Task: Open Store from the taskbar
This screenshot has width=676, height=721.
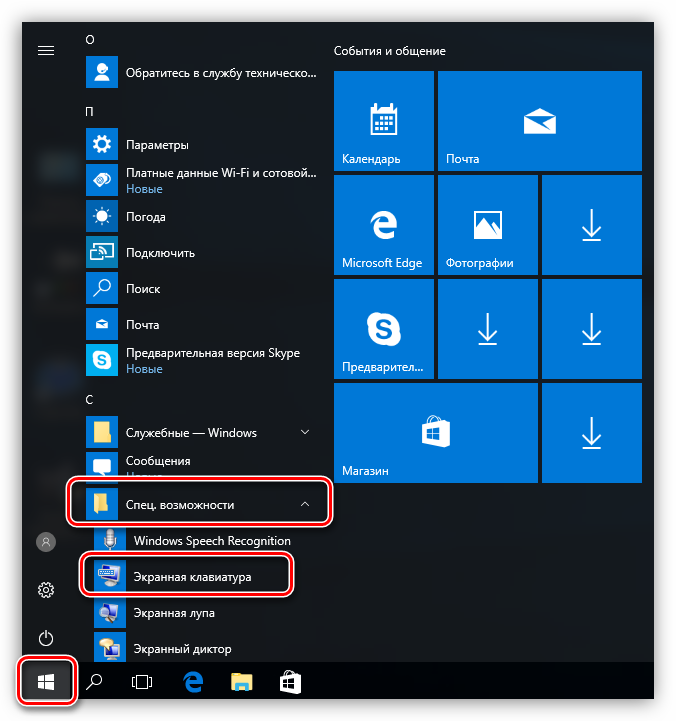Action: (290, 681)
